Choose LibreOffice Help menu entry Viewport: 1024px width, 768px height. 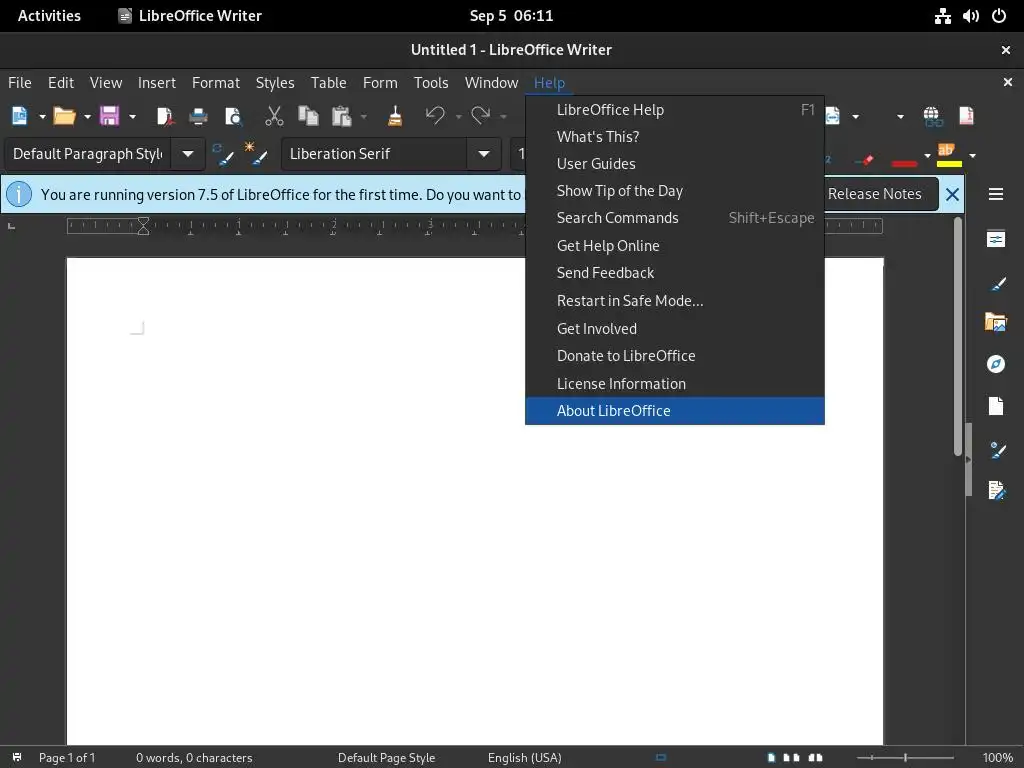[x=675, y=110]
